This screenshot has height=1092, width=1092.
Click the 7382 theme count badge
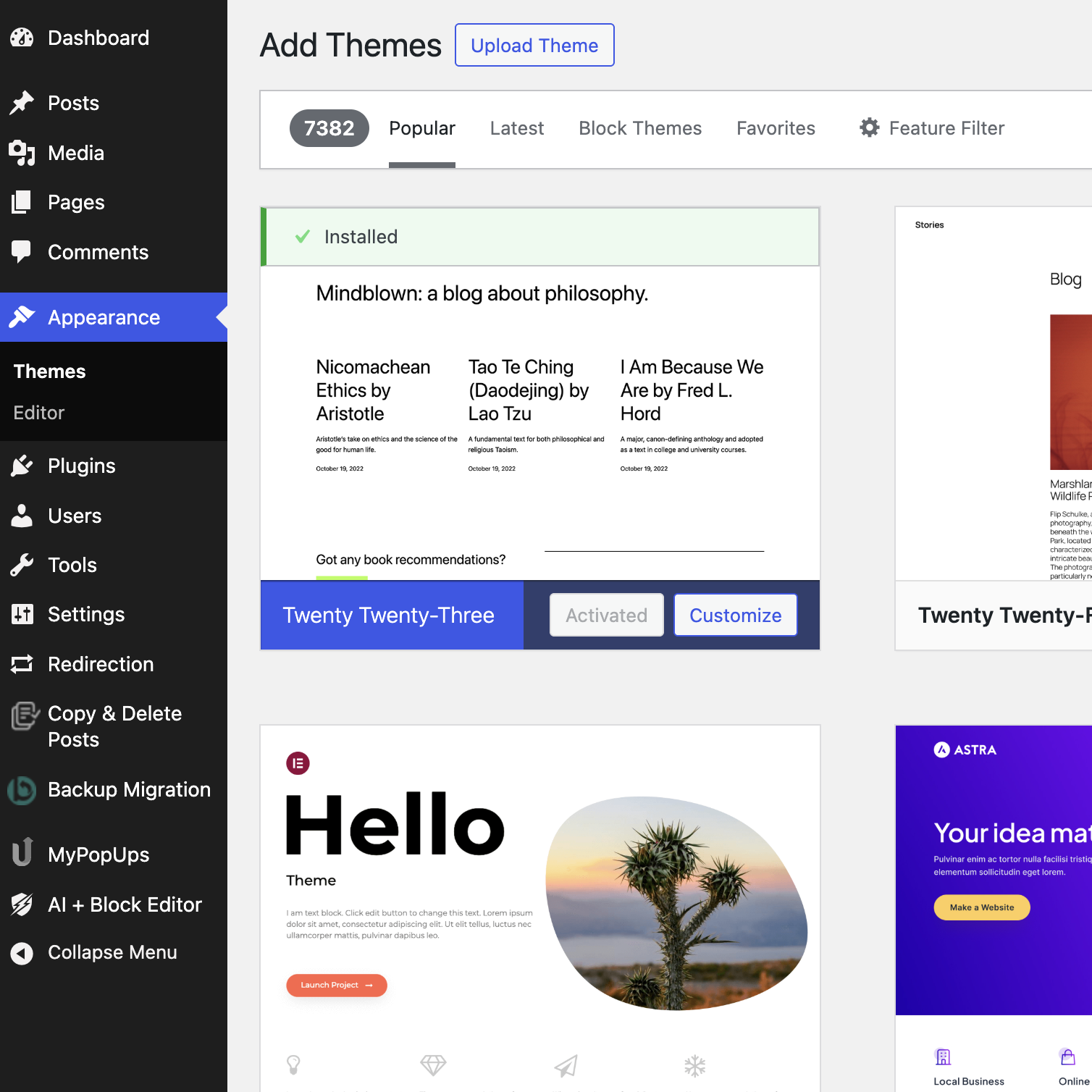(329, 128)
